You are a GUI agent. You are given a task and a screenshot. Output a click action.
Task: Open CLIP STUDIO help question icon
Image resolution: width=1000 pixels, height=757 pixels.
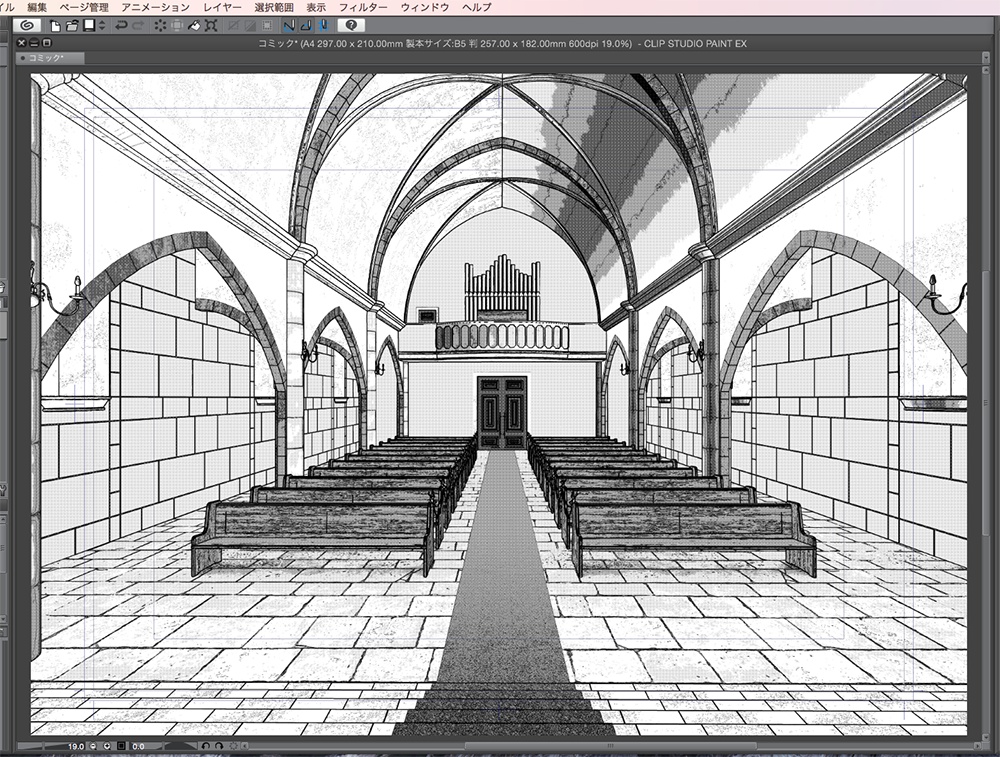click(351, 26)
